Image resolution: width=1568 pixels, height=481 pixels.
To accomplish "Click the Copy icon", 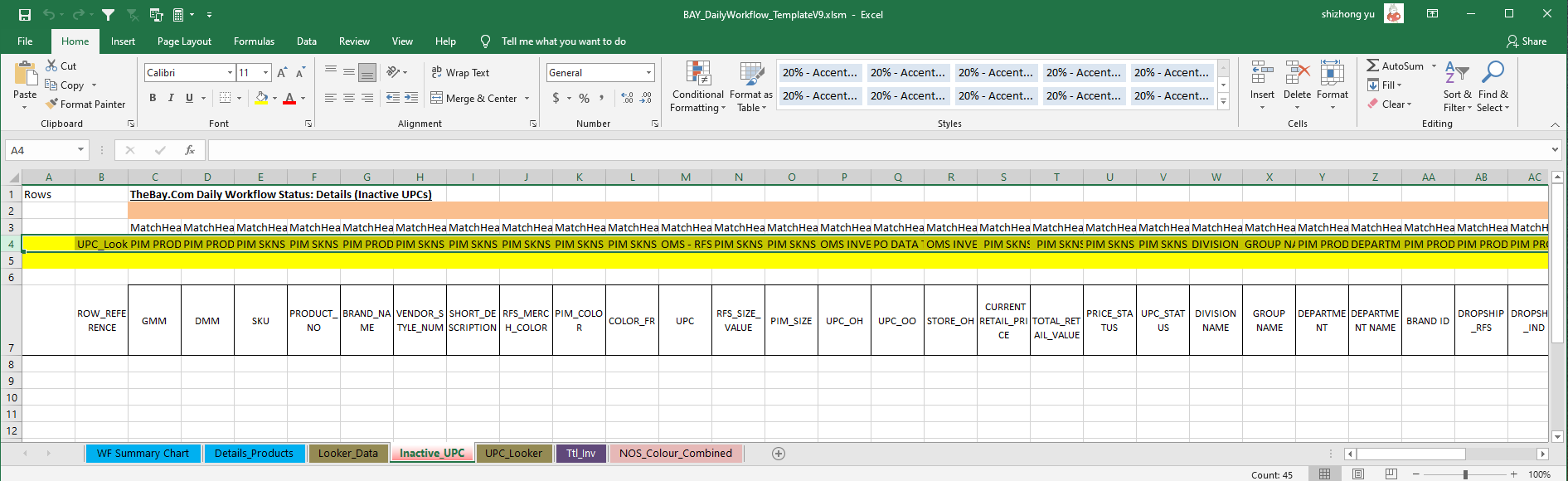I will point(51,85).
